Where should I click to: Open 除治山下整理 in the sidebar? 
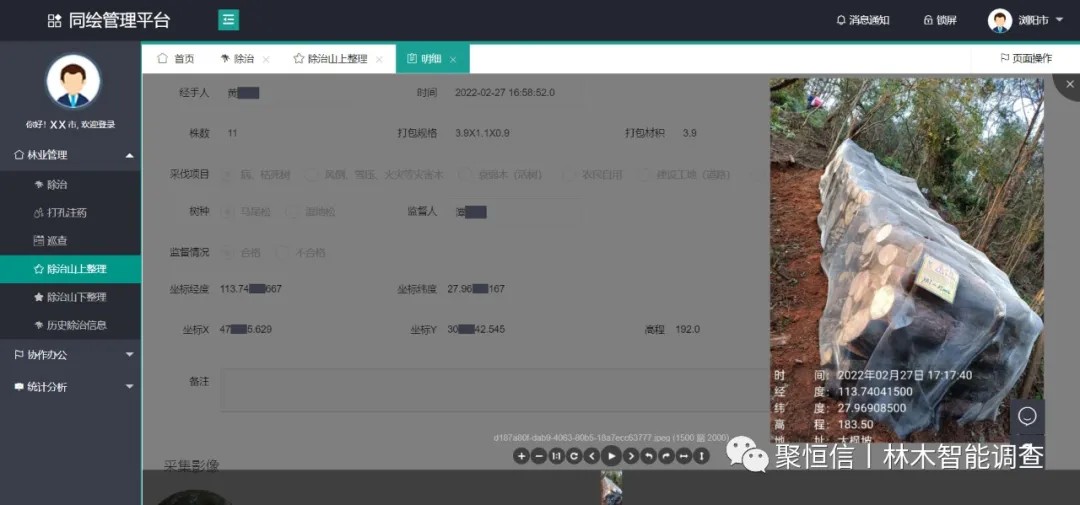coord(70,297)
